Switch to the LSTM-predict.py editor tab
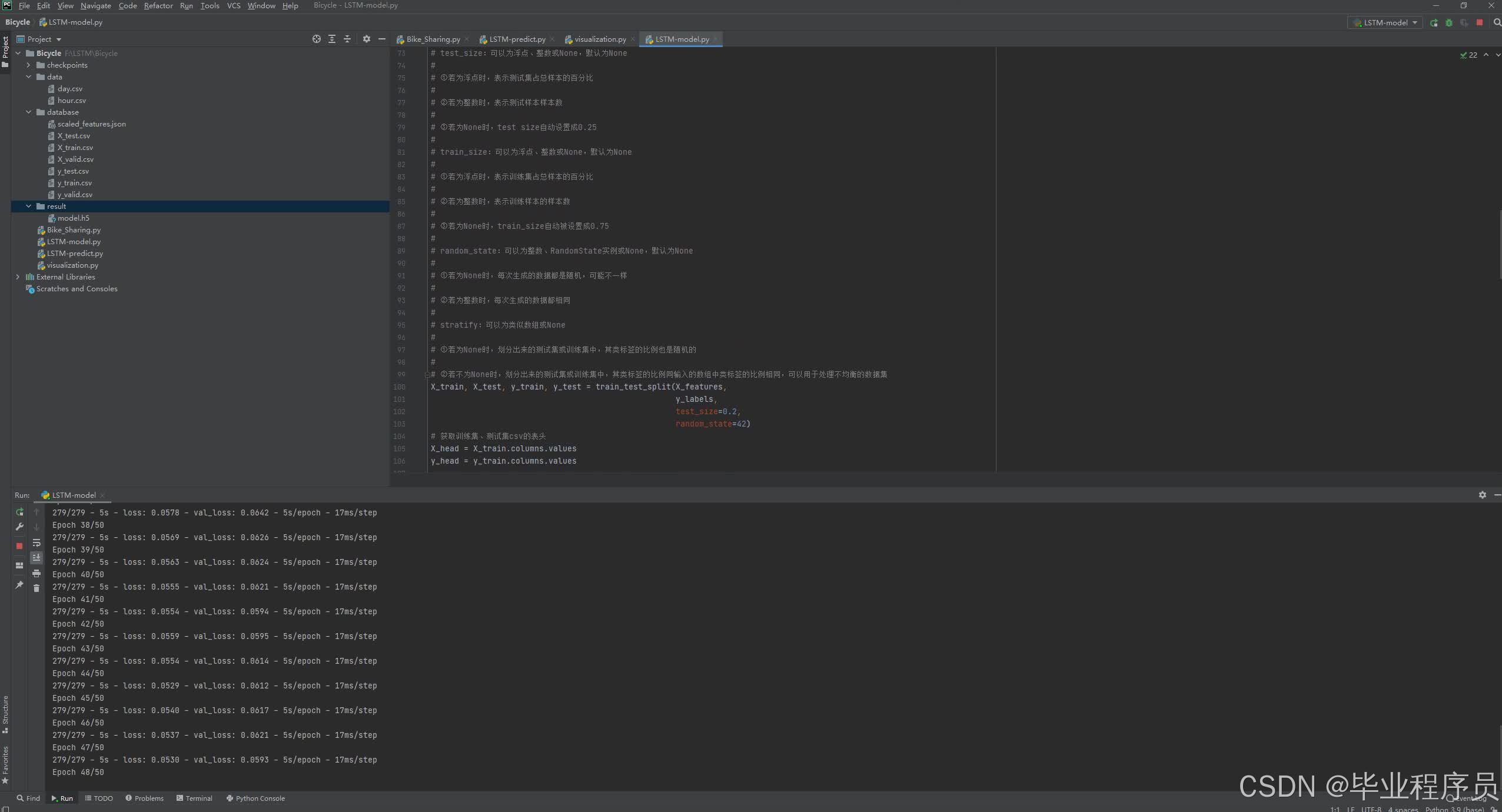 (x=517, y=39)
